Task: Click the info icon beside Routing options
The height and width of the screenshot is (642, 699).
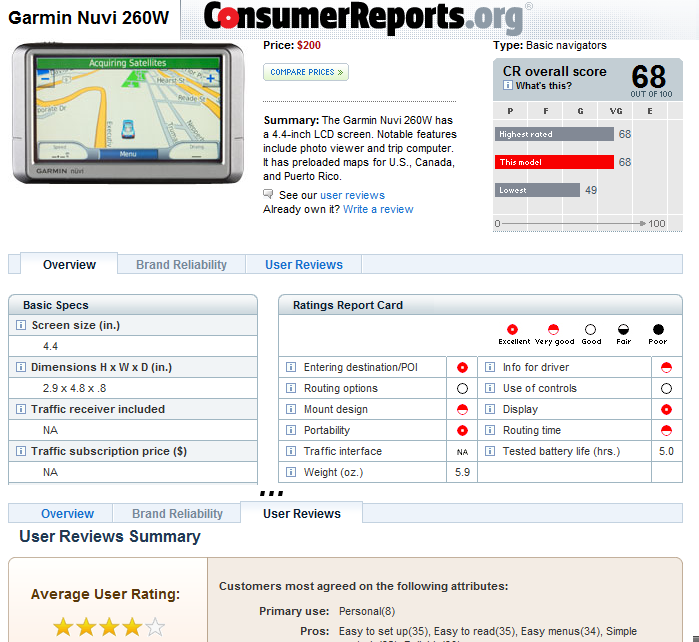Action: click(x=291, y=388)
